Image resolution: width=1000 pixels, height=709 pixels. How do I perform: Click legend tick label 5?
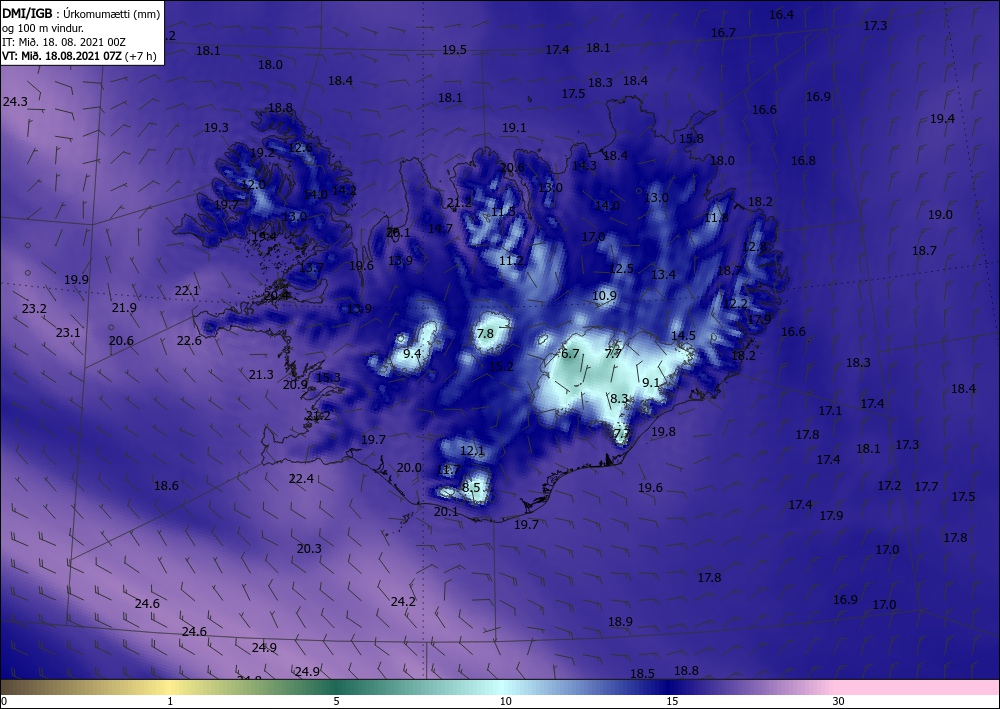[336, 701]
